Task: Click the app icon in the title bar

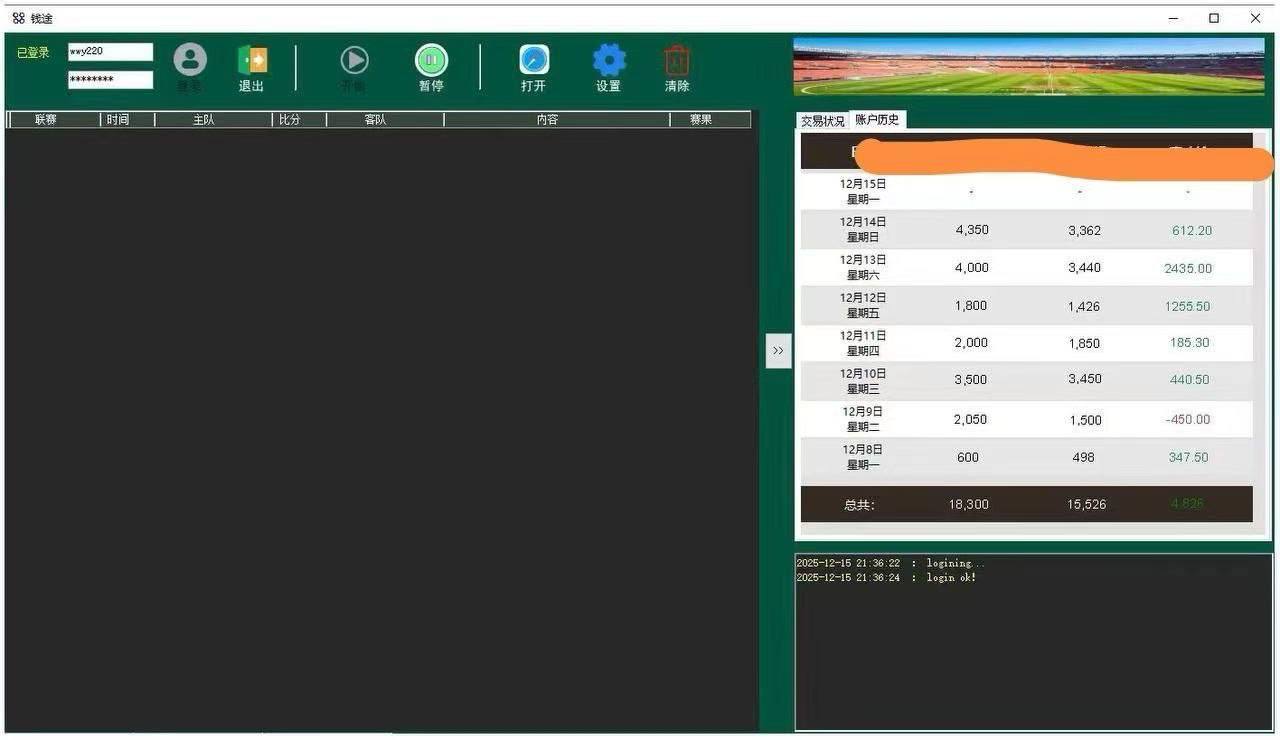Action: tap(18, 18)
